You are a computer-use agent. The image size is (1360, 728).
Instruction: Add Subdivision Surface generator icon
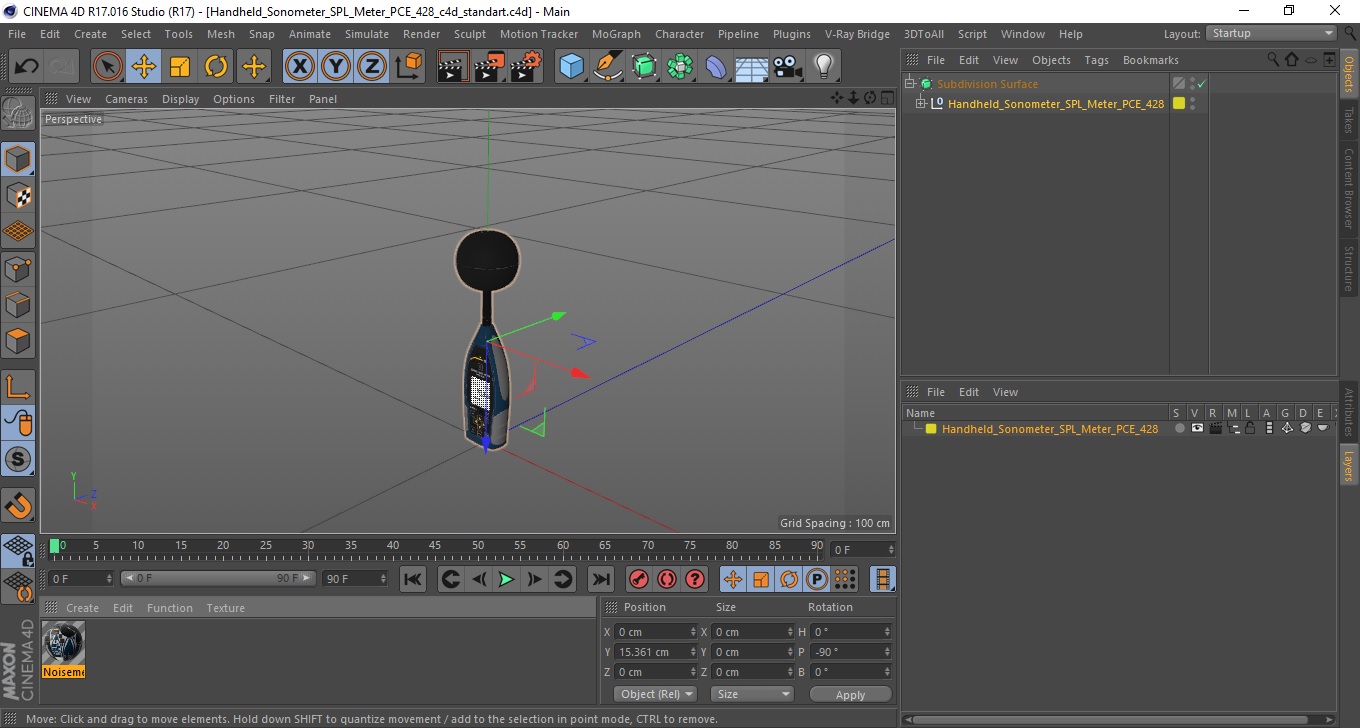(x=644, y=67)
